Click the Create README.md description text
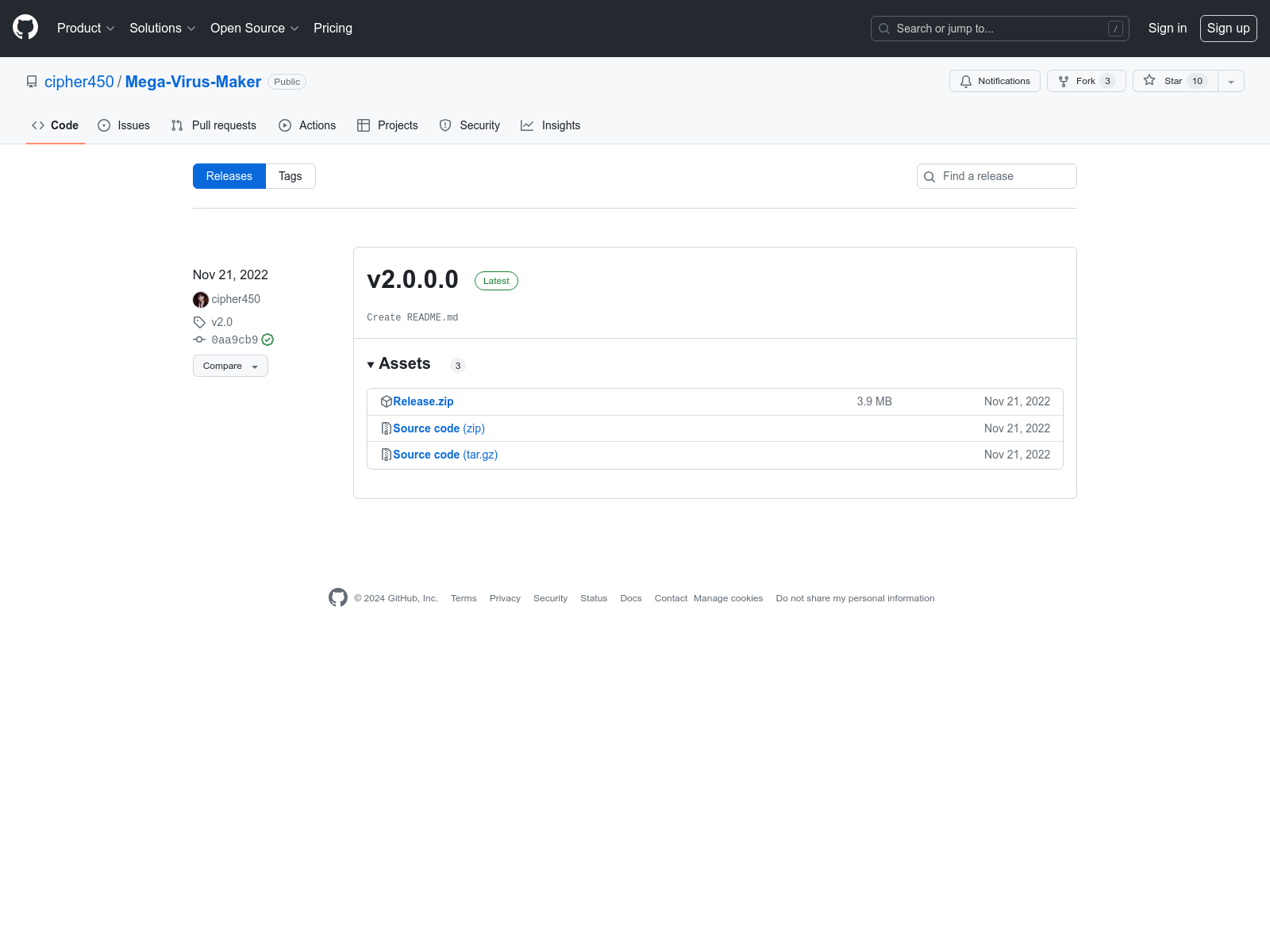Screen dimensions: 1270x952 [412, 317]
